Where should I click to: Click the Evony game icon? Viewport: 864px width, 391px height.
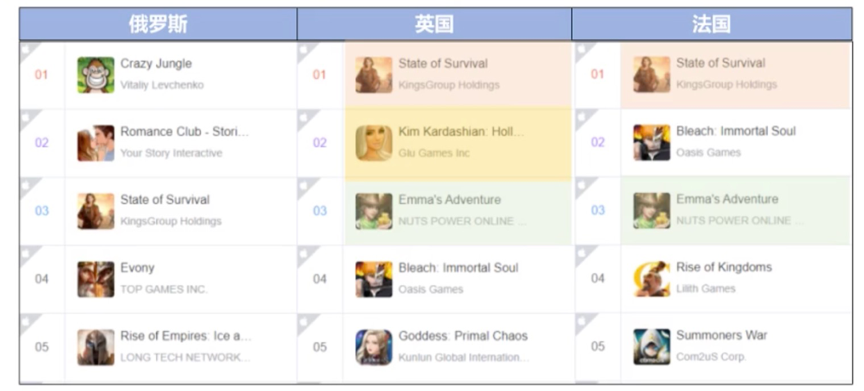(96, 279)
